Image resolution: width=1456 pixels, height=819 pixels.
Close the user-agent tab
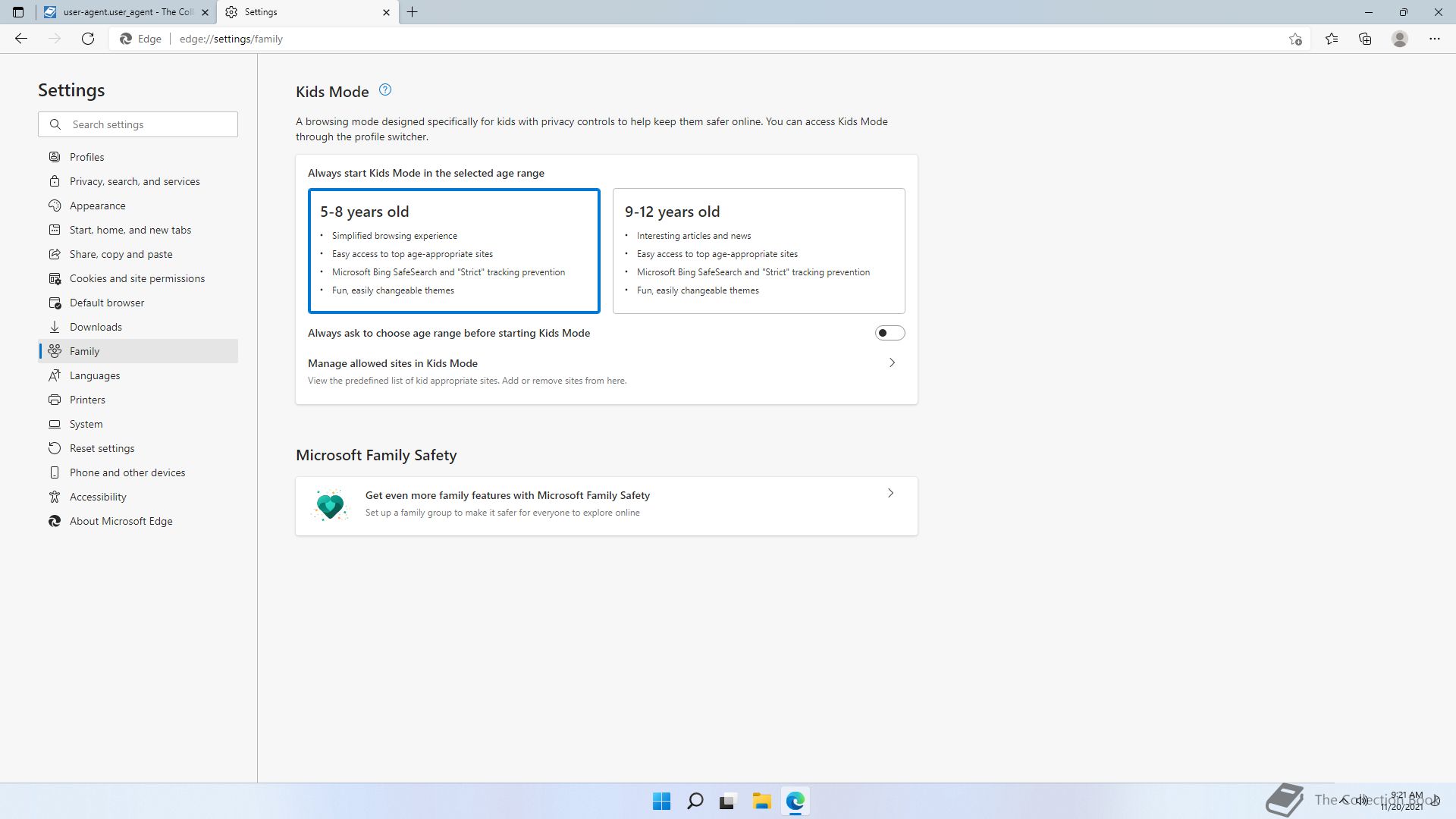(x=205, y=12)
